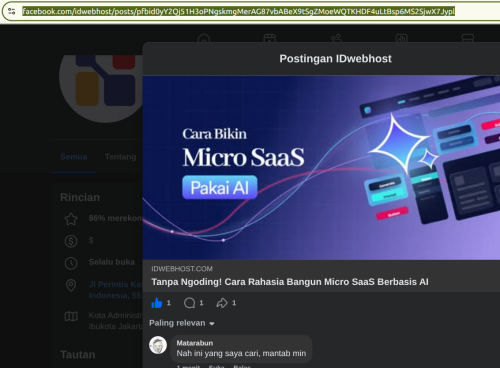Open the Marketplace storefront icon in top navigation
500x368 pixels.
[468, 38]
